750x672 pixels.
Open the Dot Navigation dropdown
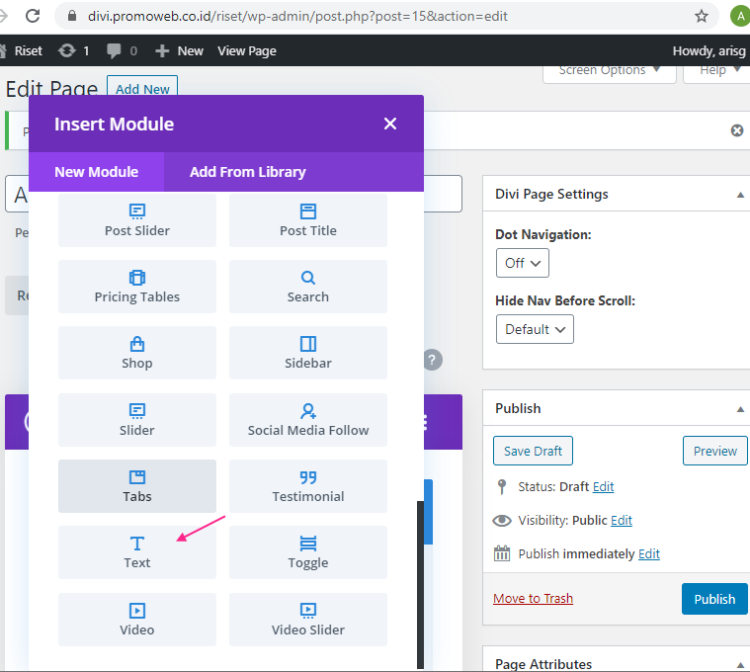click(522, 263)
